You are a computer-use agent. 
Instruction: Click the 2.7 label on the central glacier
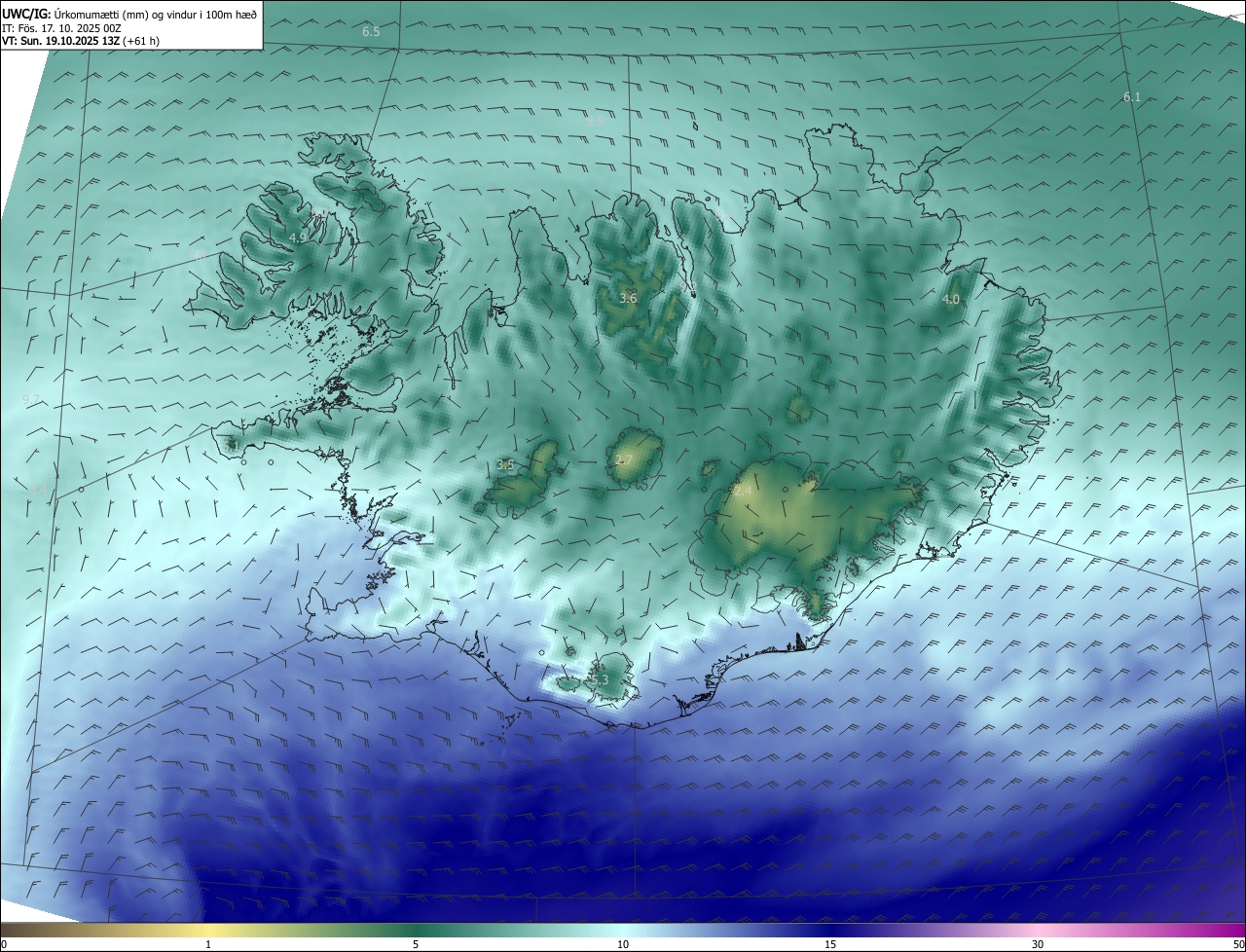coord(624,459)
